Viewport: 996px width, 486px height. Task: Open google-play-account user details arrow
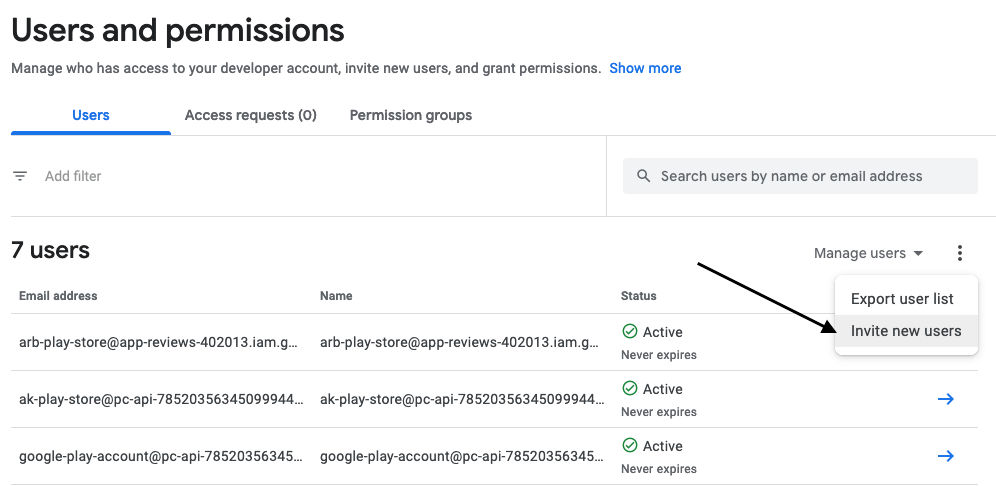click(945, 456)
